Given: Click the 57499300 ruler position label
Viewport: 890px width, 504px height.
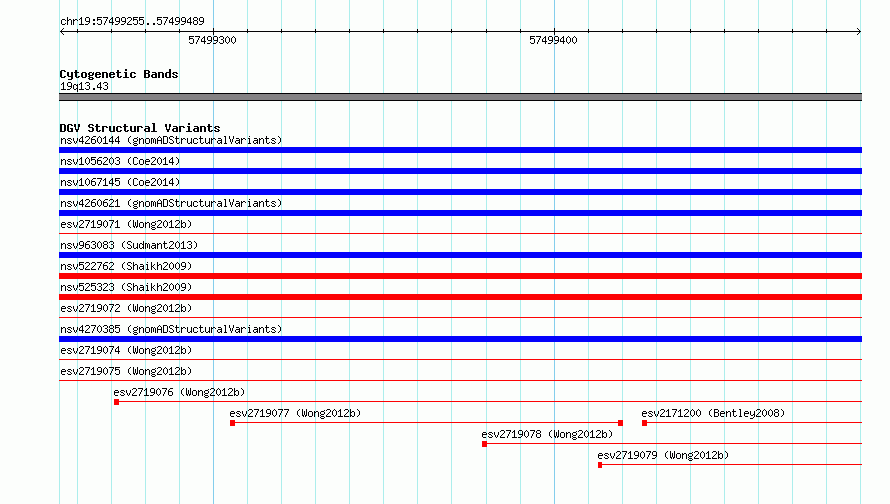Looking at the screenshot, I should click(212, 40).
